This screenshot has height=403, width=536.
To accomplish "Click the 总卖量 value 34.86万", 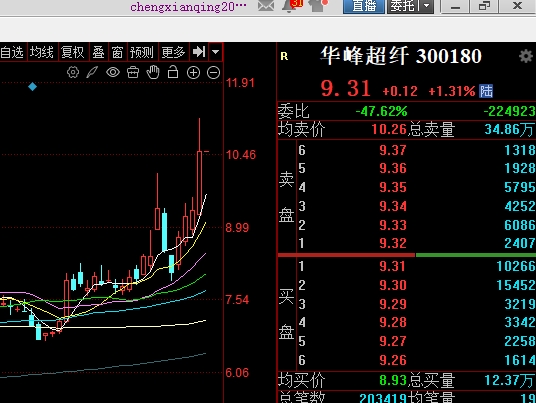I will pyautogui.click(x=509, y=130).
